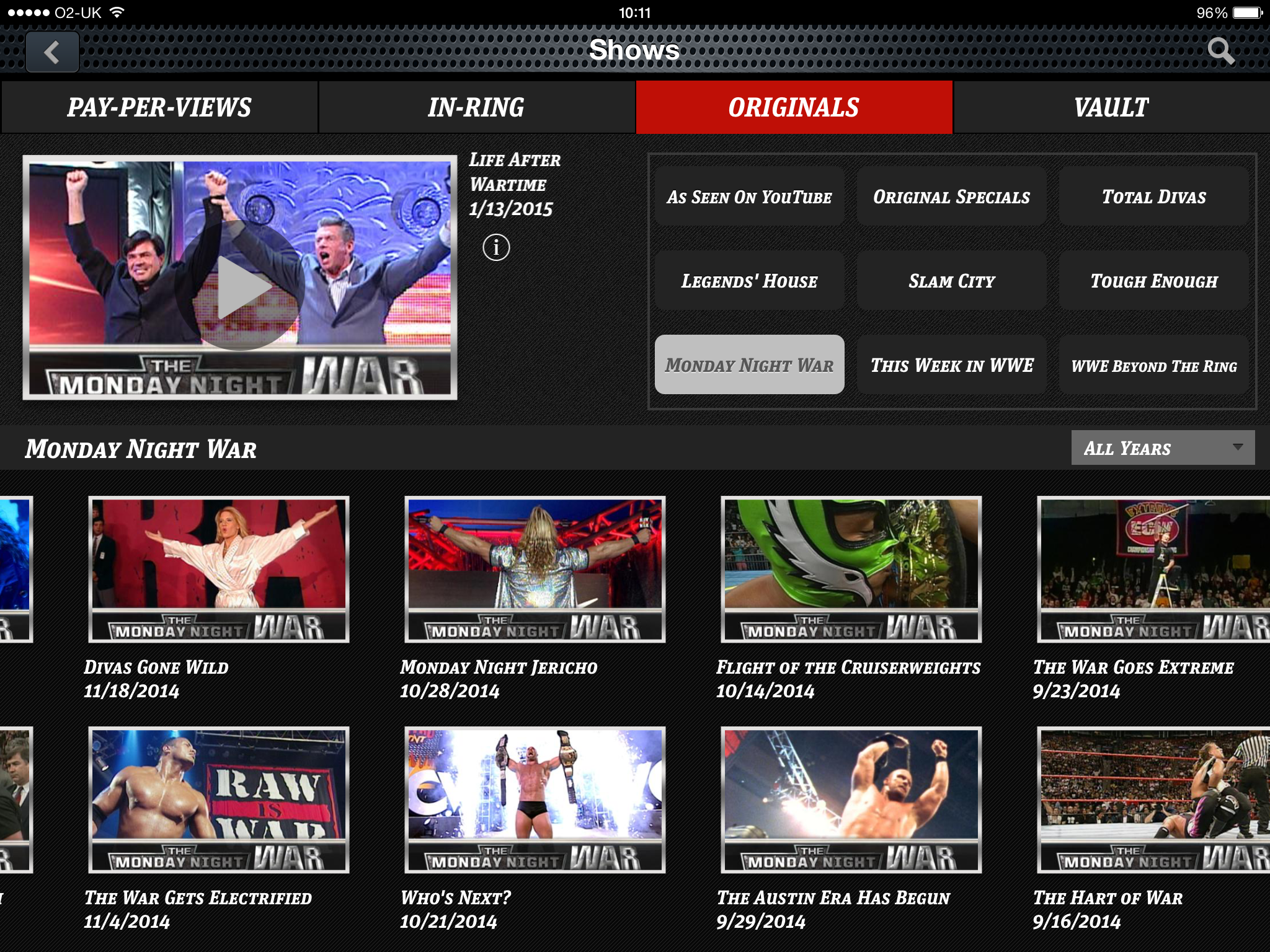This screenshot has width=1270, height=952.
Task: Select Legends' House category icon
Action: point(749,281)
